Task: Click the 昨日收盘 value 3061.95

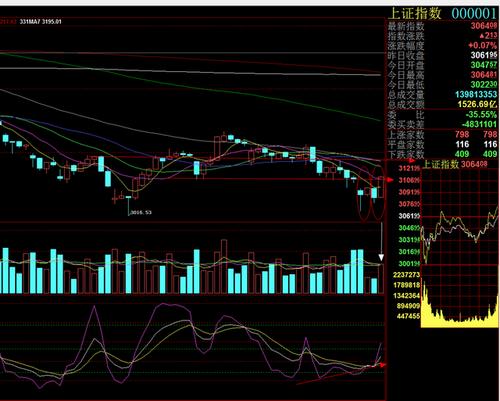Action: 484,55
